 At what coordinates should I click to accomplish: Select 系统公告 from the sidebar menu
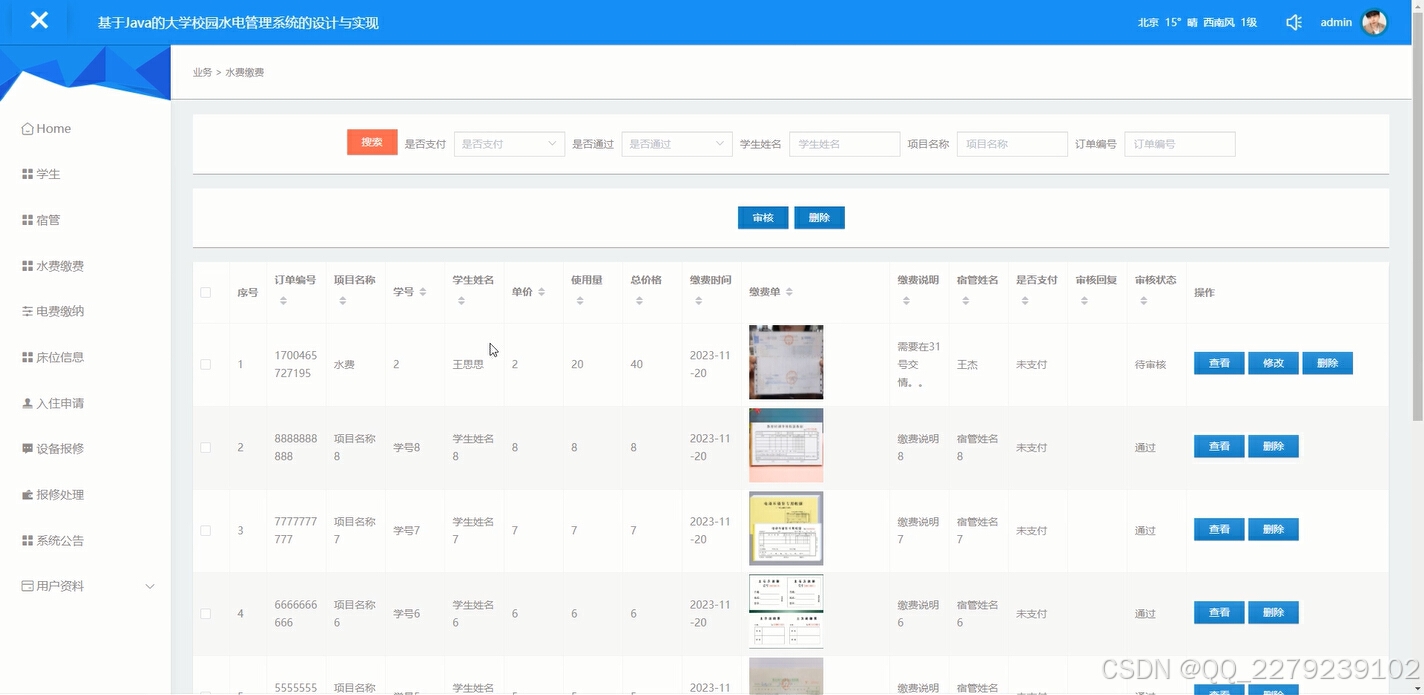pyautogui.click(x=62, y=539)
